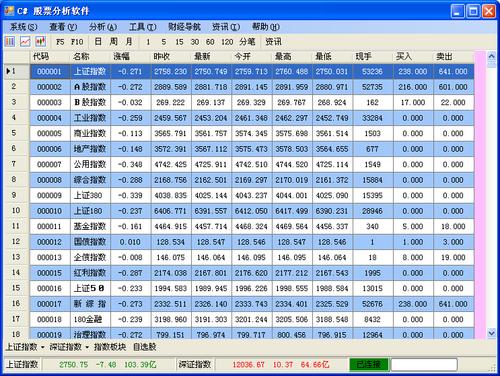Choose the 5 minute interval
Image resolution: width=500 pixels, height=376 pixels.
tap(164, 42)
